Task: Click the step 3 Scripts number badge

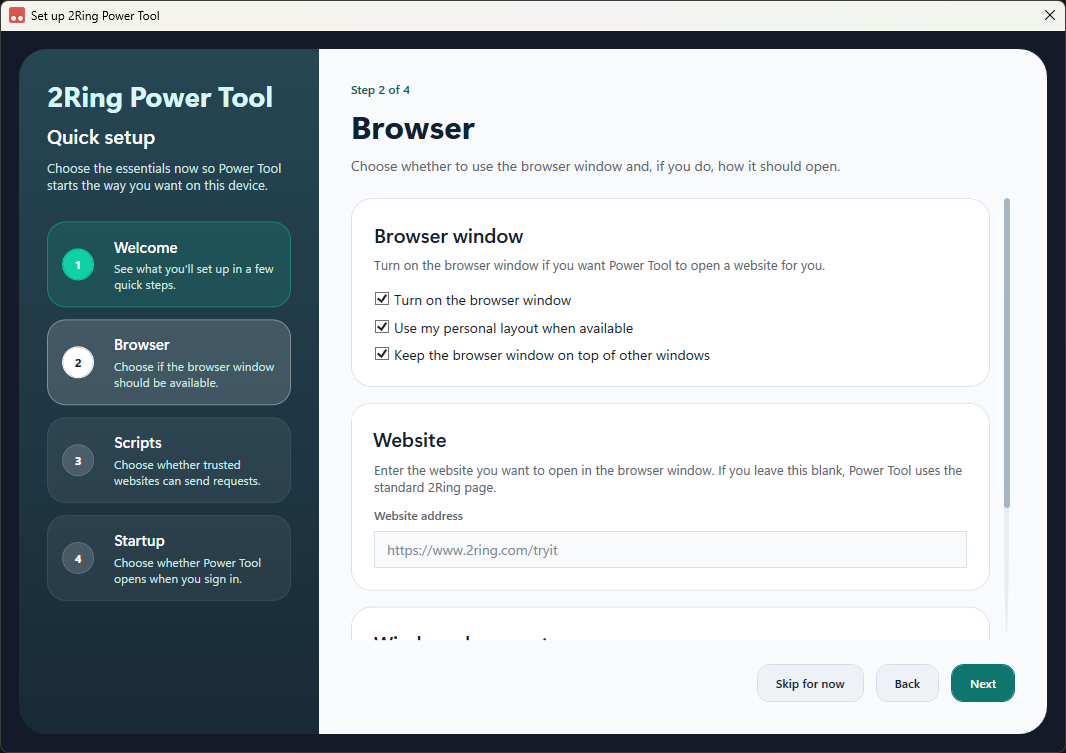Action: pos(78,461)
